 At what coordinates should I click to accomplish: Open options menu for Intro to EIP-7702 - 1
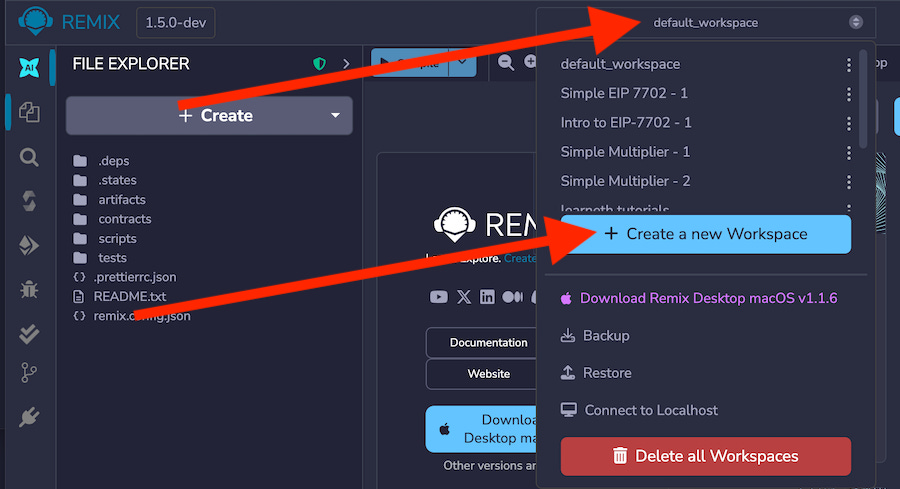pos(848,123)
